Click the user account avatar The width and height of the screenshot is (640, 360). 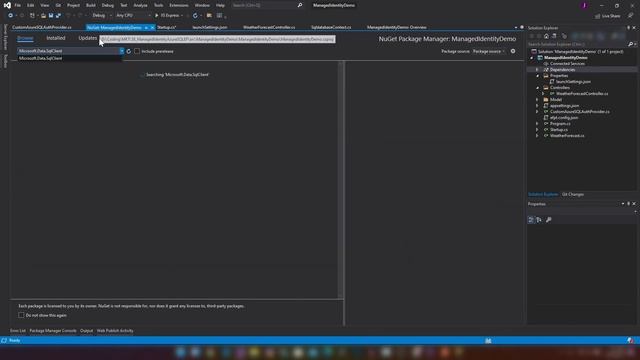584,5
